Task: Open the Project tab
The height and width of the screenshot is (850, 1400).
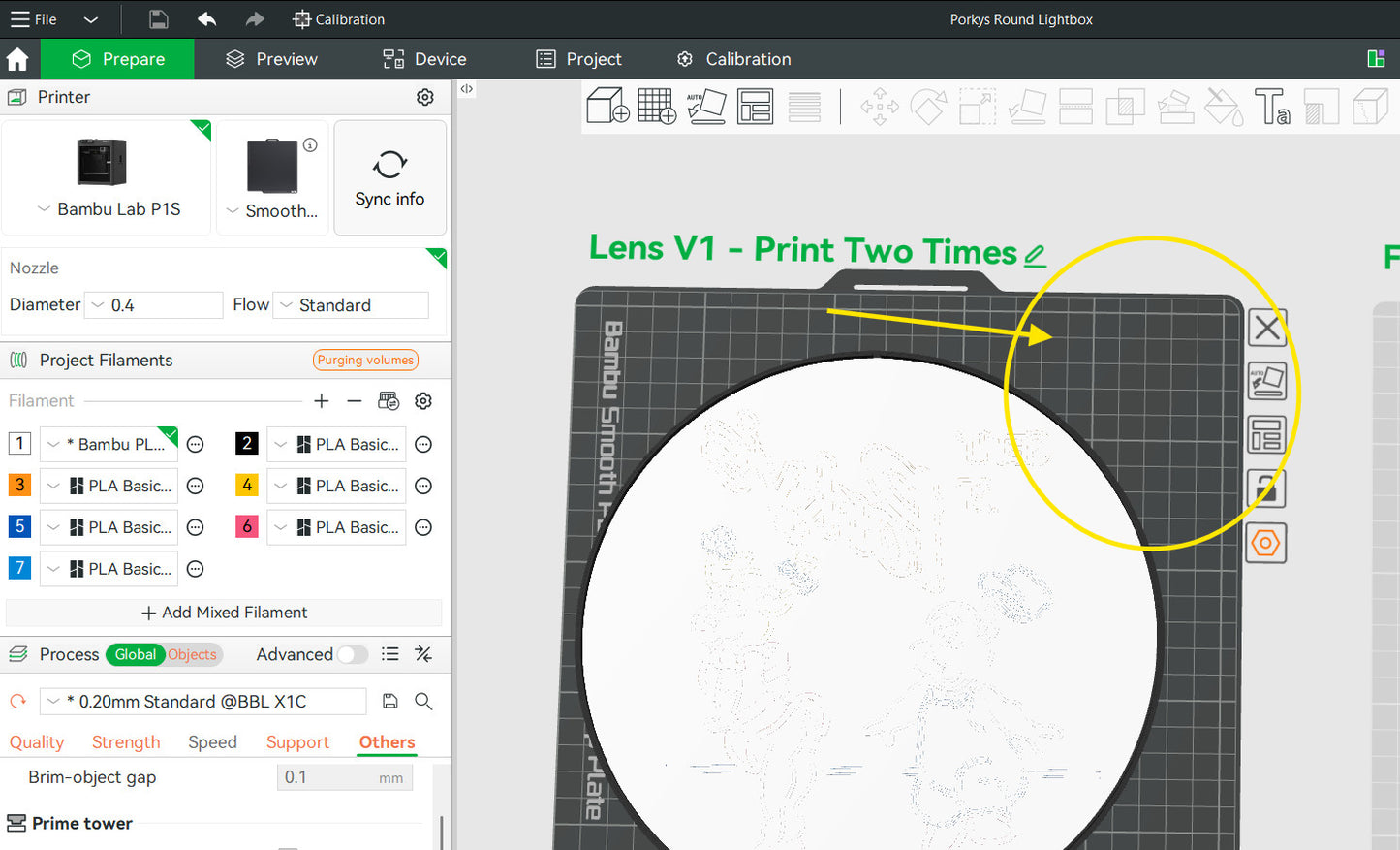Action: click(578, 59)
